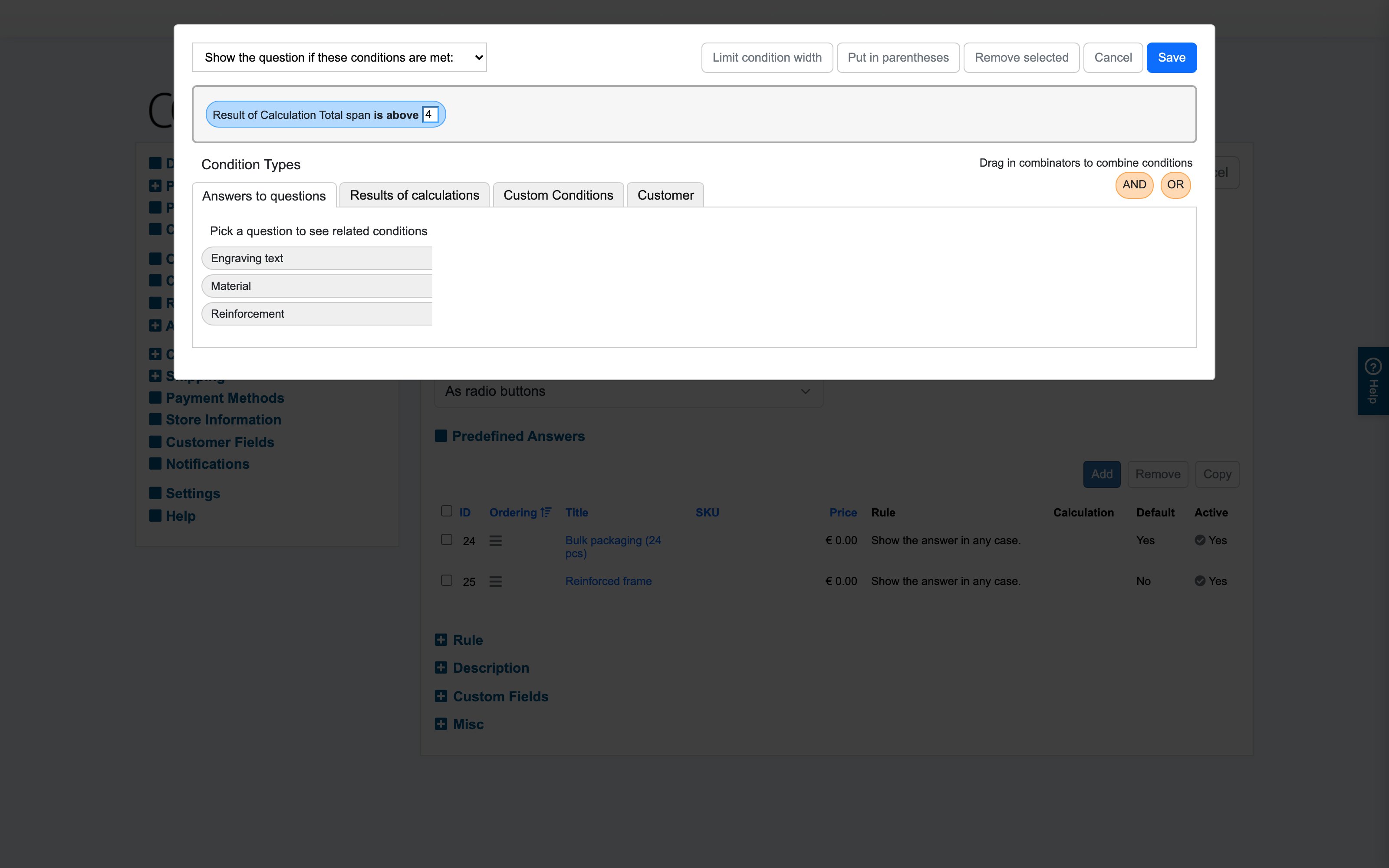Open the 'Bulk packaging (24 pcs)' answer link

click(x=613, y=546)
